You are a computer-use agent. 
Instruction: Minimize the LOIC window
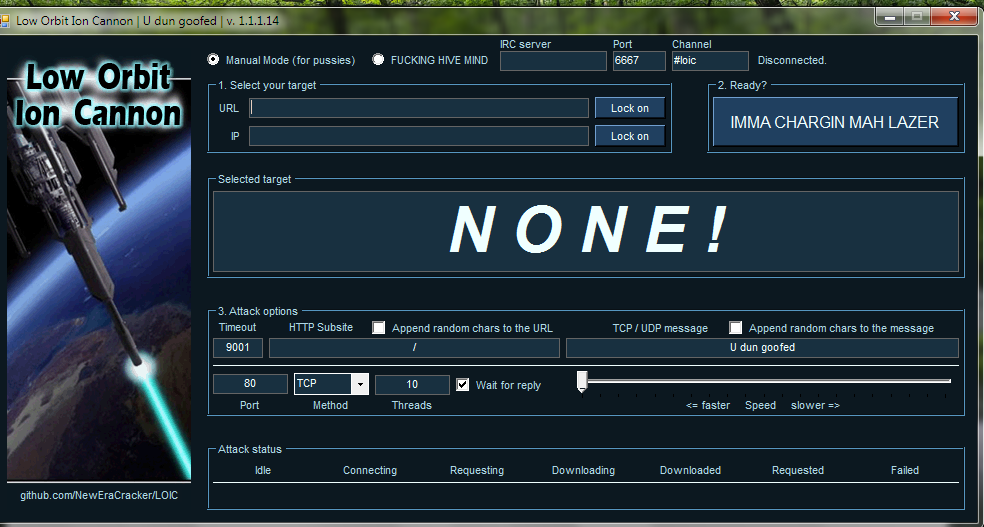click(889, 17)
